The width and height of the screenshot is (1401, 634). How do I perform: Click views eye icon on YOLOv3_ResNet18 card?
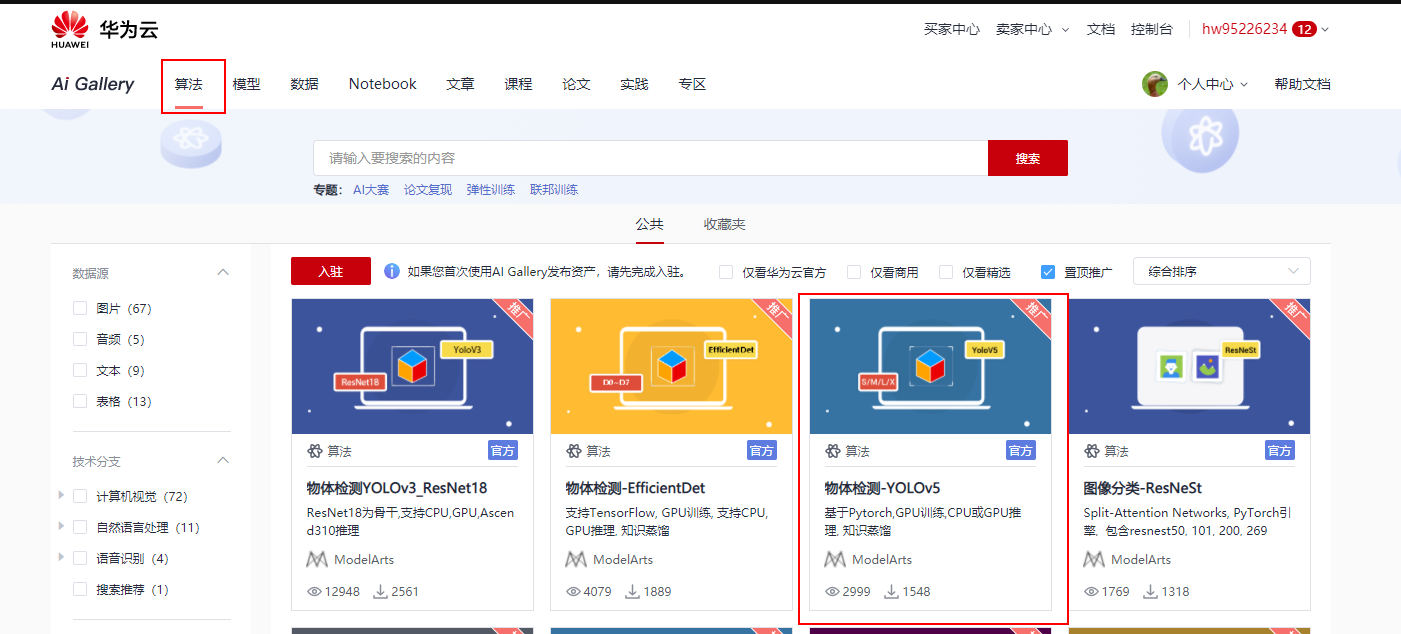(x=315, y=591)
